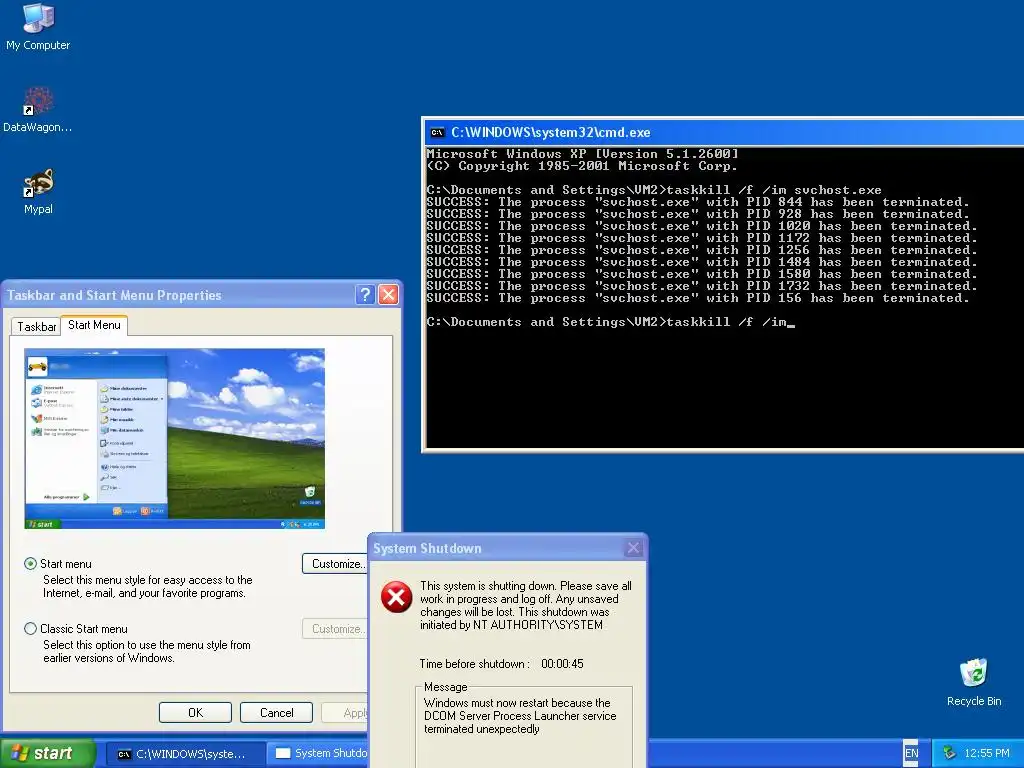Click the 12:55 PM clock
Image resolution: width=1024 pixels, height=768 pixels.
pos(987,753)
